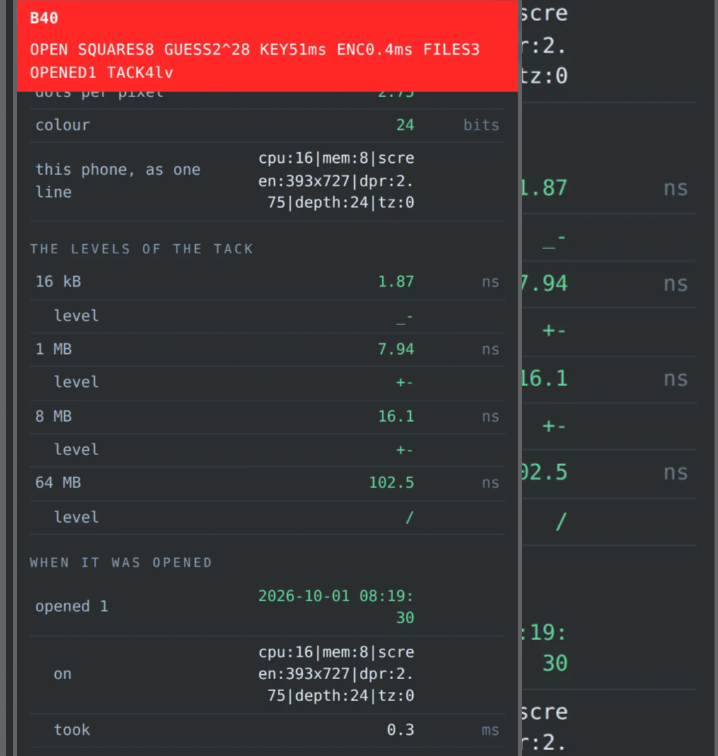
Task: Click the 'on' row label
Action: pos(63,674)
